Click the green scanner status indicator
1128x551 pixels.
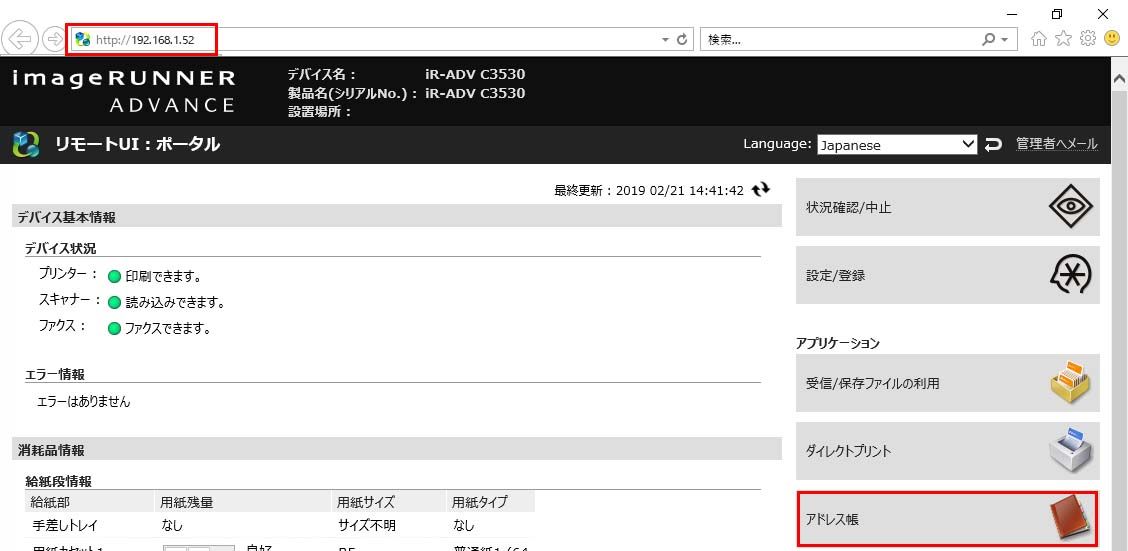coord(114,303)
